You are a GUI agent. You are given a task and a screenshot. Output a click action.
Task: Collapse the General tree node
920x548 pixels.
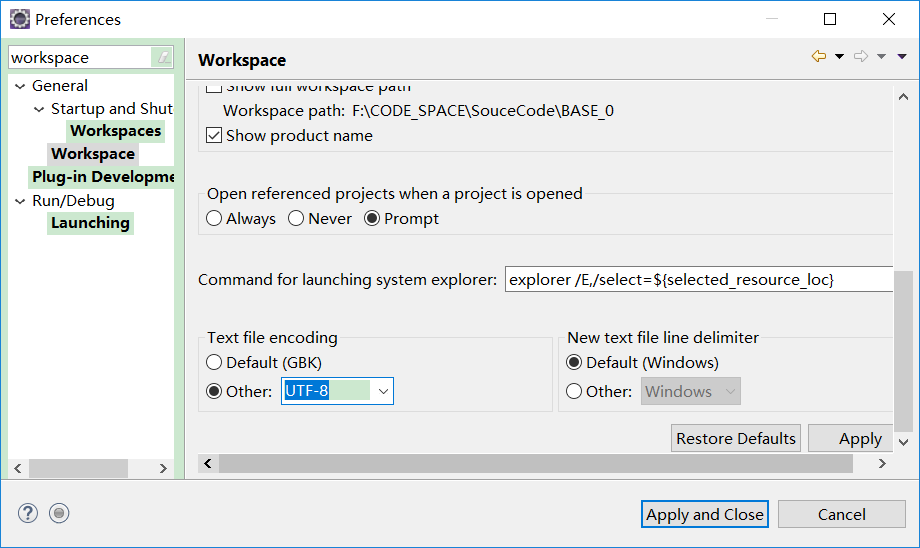pyautogui.click(x=20, y=86)
